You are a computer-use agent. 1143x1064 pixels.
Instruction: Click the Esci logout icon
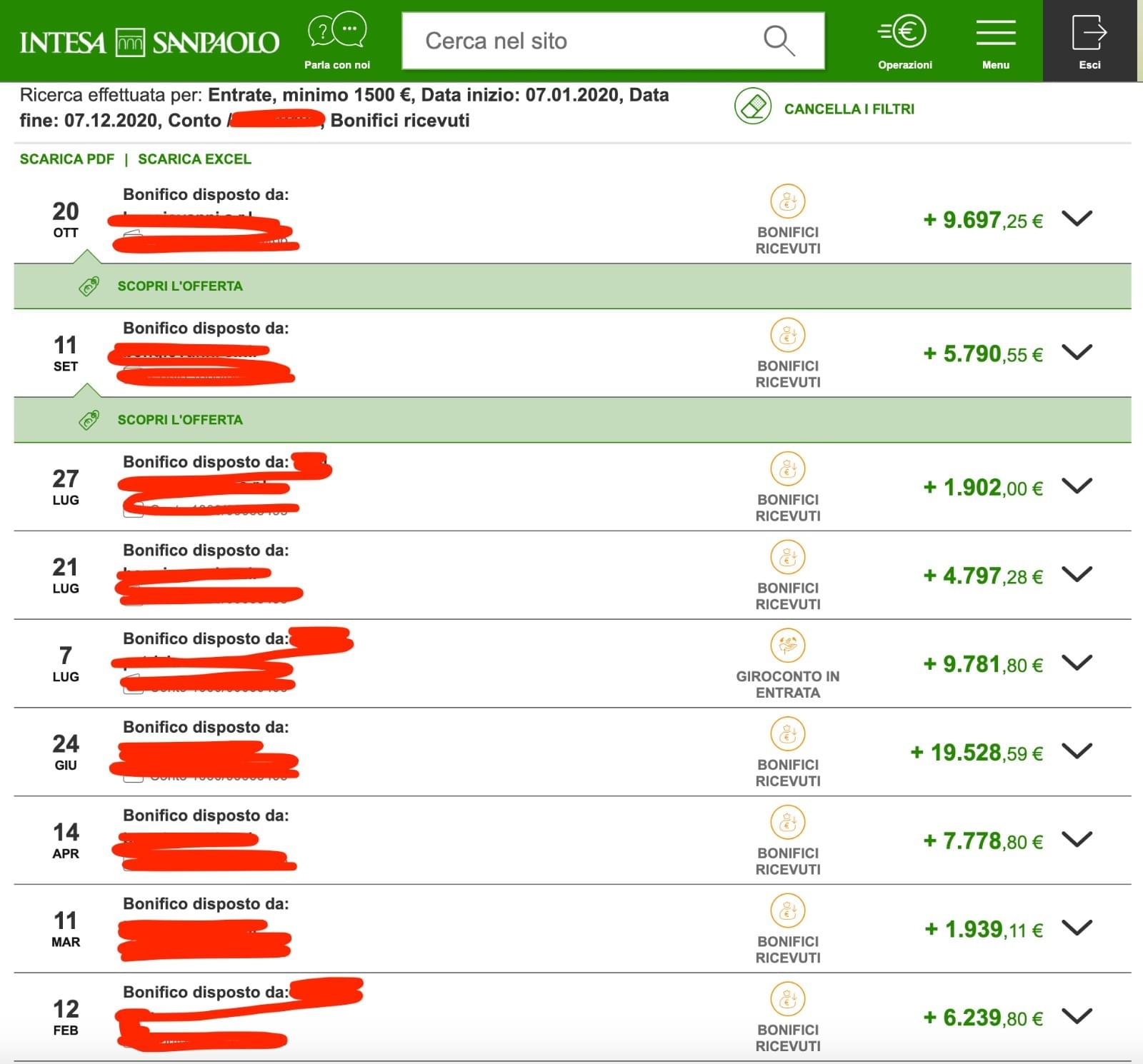(1089, 33)
